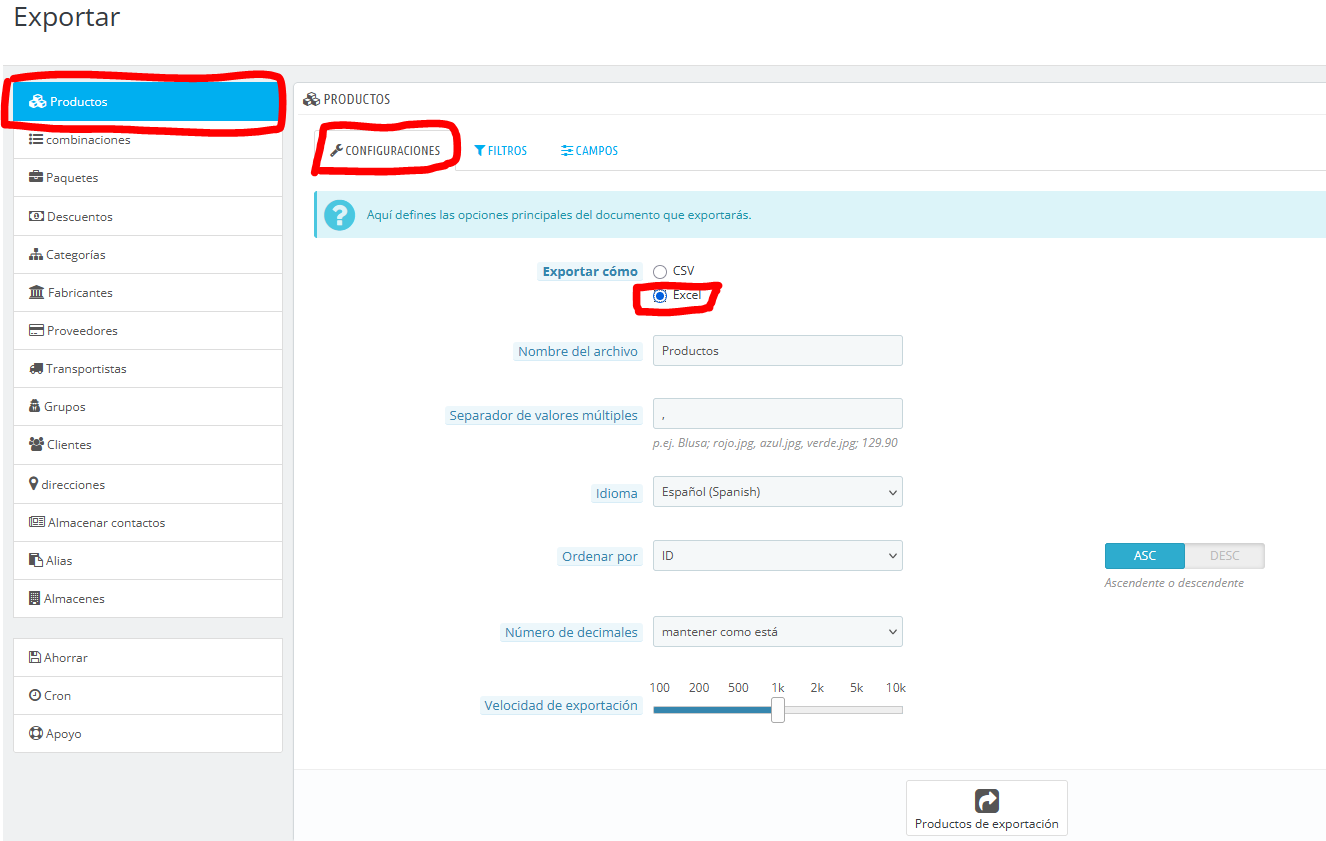Select the Excel export format radio

[x=660, y=296]
